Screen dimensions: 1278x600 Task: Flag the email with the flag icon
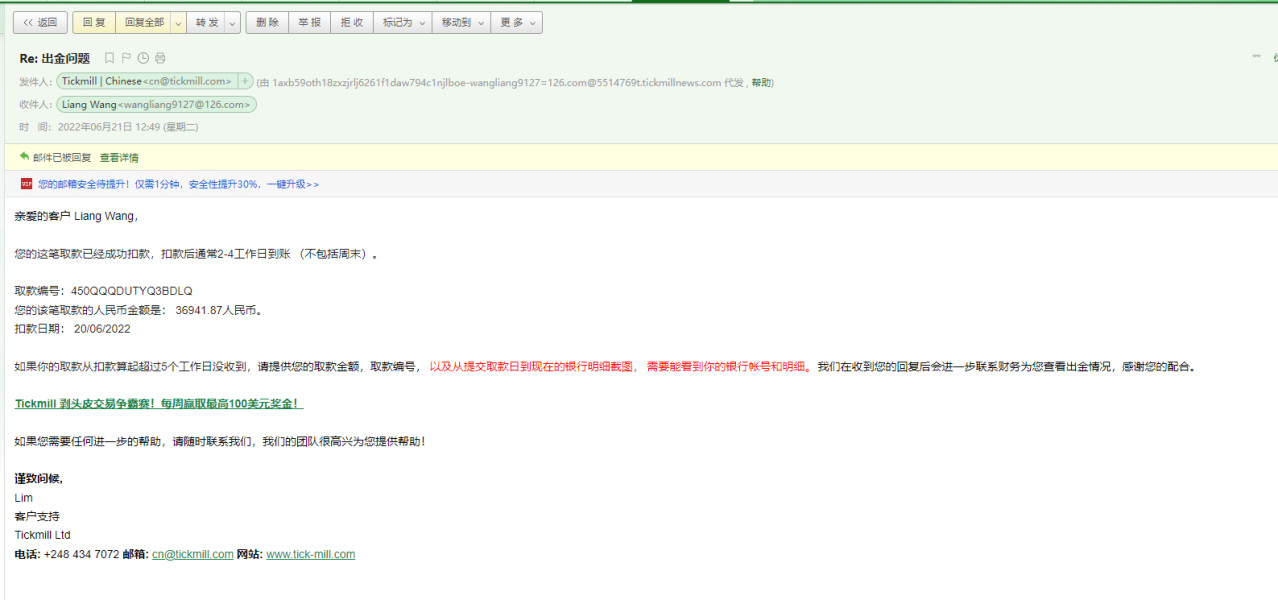click(x=126, y=58)
